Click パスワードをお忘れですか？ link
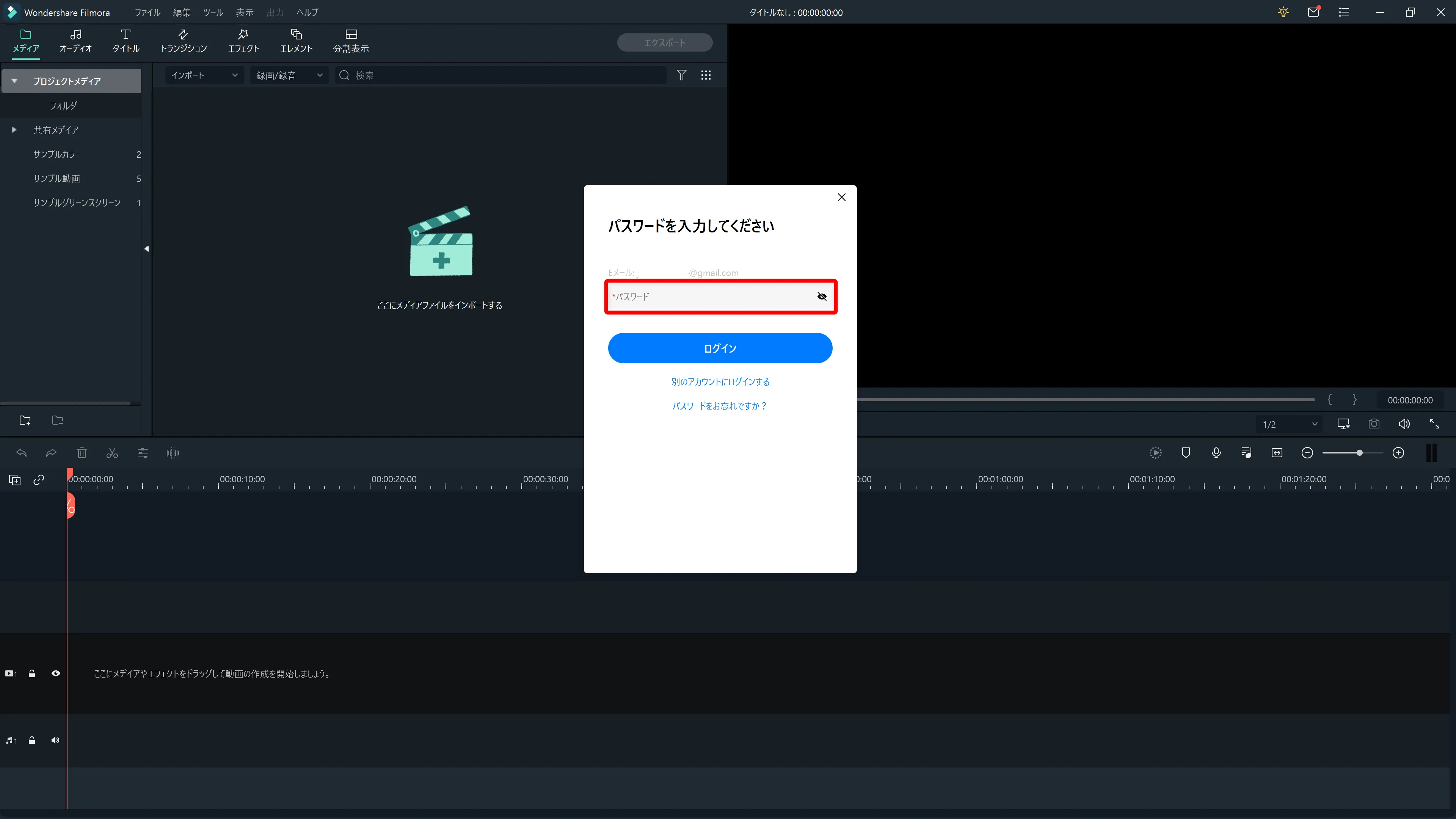 click(x=720, y=406)
